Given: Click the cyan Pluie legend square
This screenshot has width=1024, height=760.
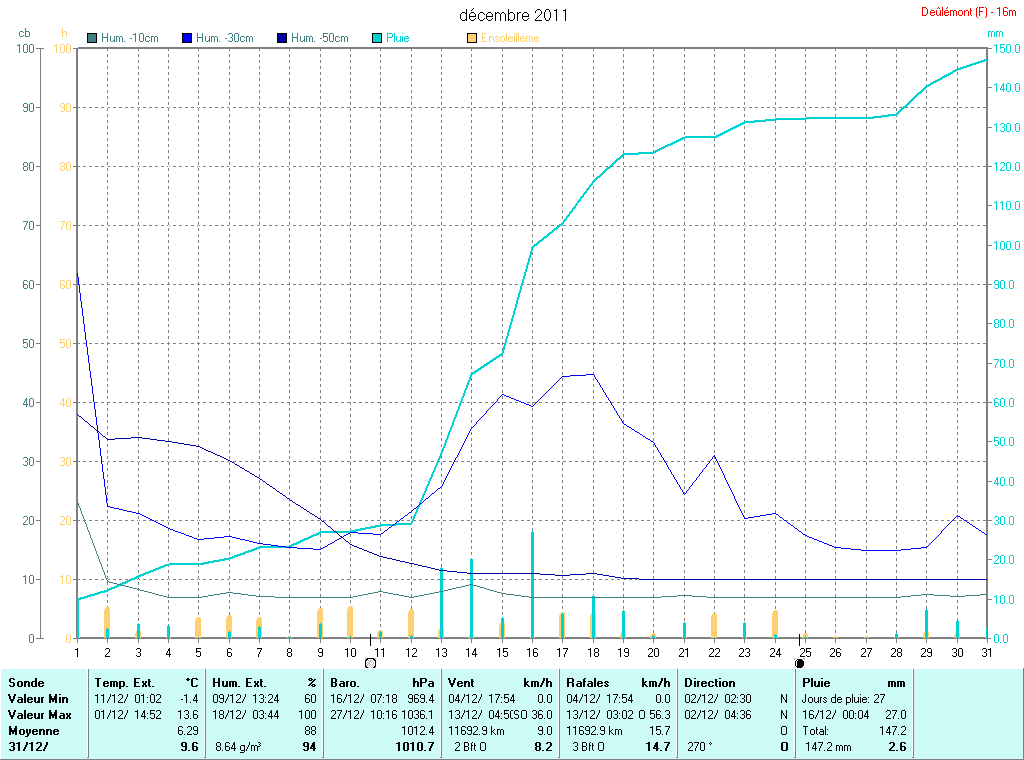Looking at the screenshot, I should pos(377,38).
